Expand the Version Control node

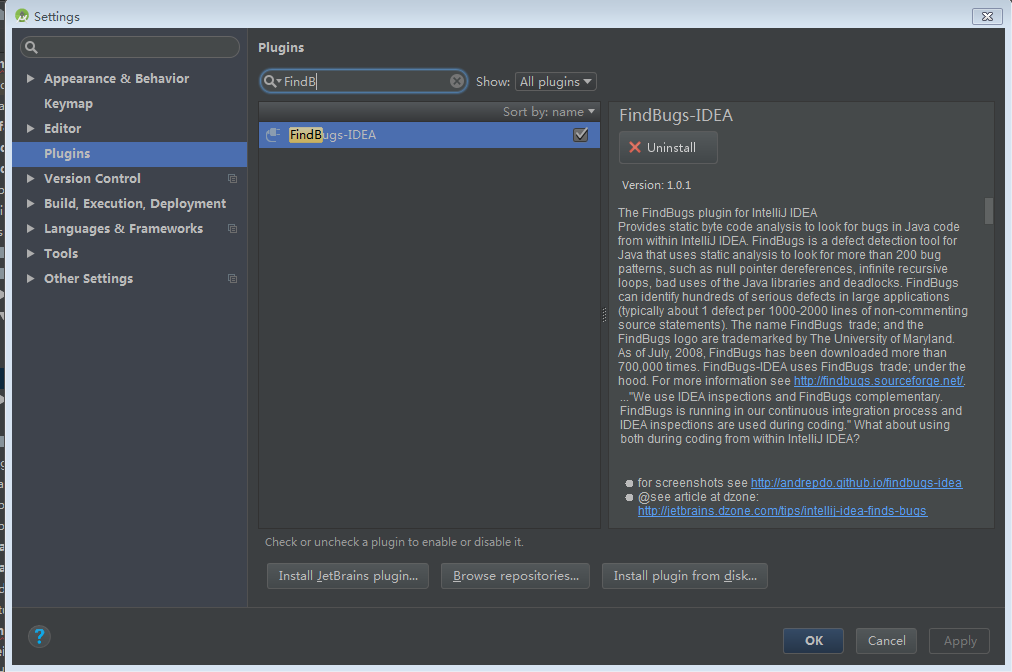click(30, 178)
